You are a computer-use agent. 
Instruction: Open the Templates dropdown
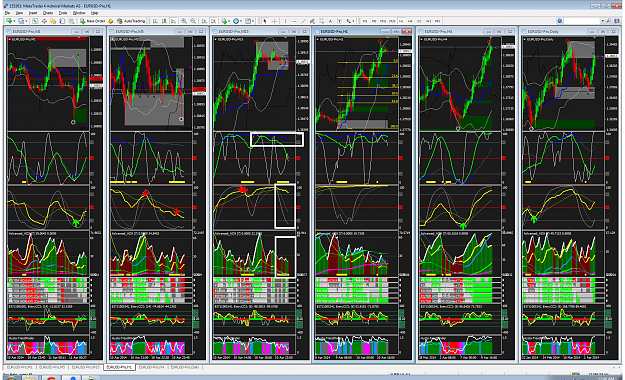click(249, 21)
